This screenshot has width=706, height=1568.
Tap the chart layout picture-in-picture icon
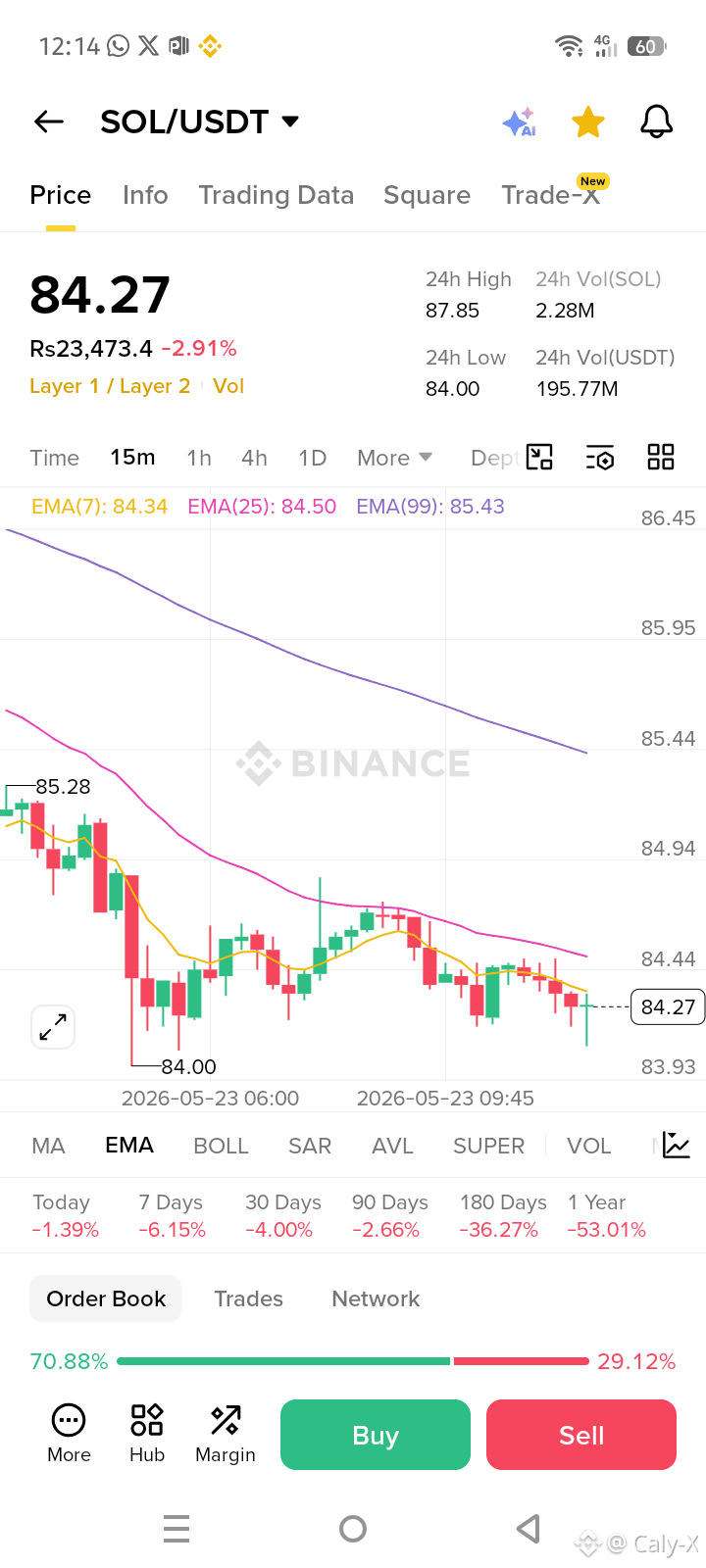[x=539, y=457]
